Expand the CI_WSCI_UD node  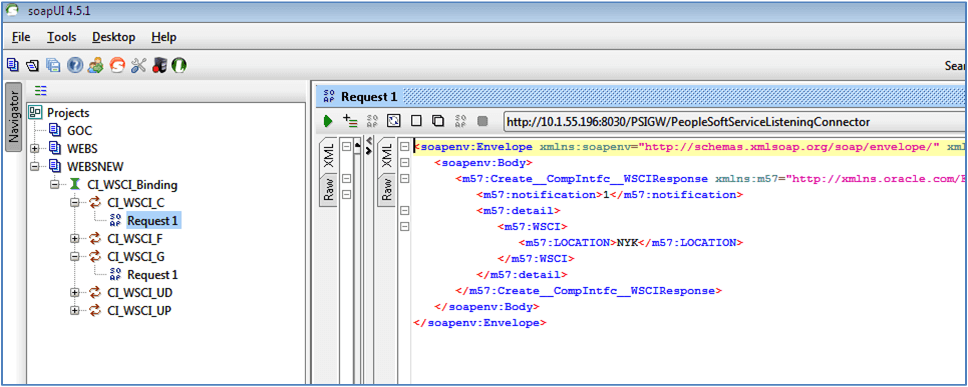tap(75, 292)
